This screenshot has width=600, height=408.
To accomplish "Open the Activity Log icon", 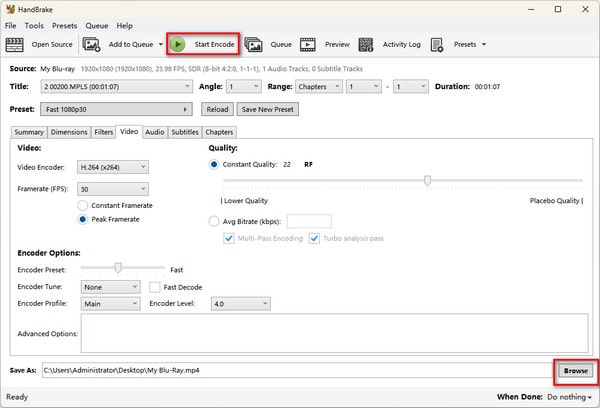I will (366, 44).
